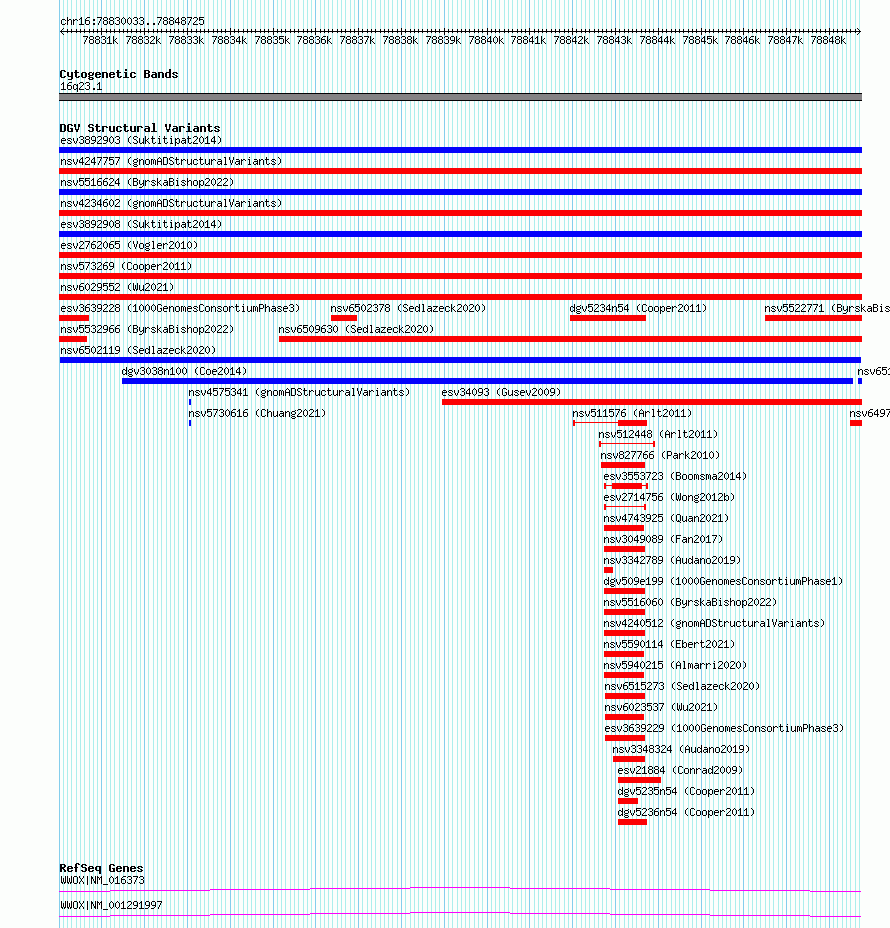The width and height of the screenshot is (890, 928).
Task: Click the chr16:78830033..78848725 coordinate label
Action: coord(133,21)
